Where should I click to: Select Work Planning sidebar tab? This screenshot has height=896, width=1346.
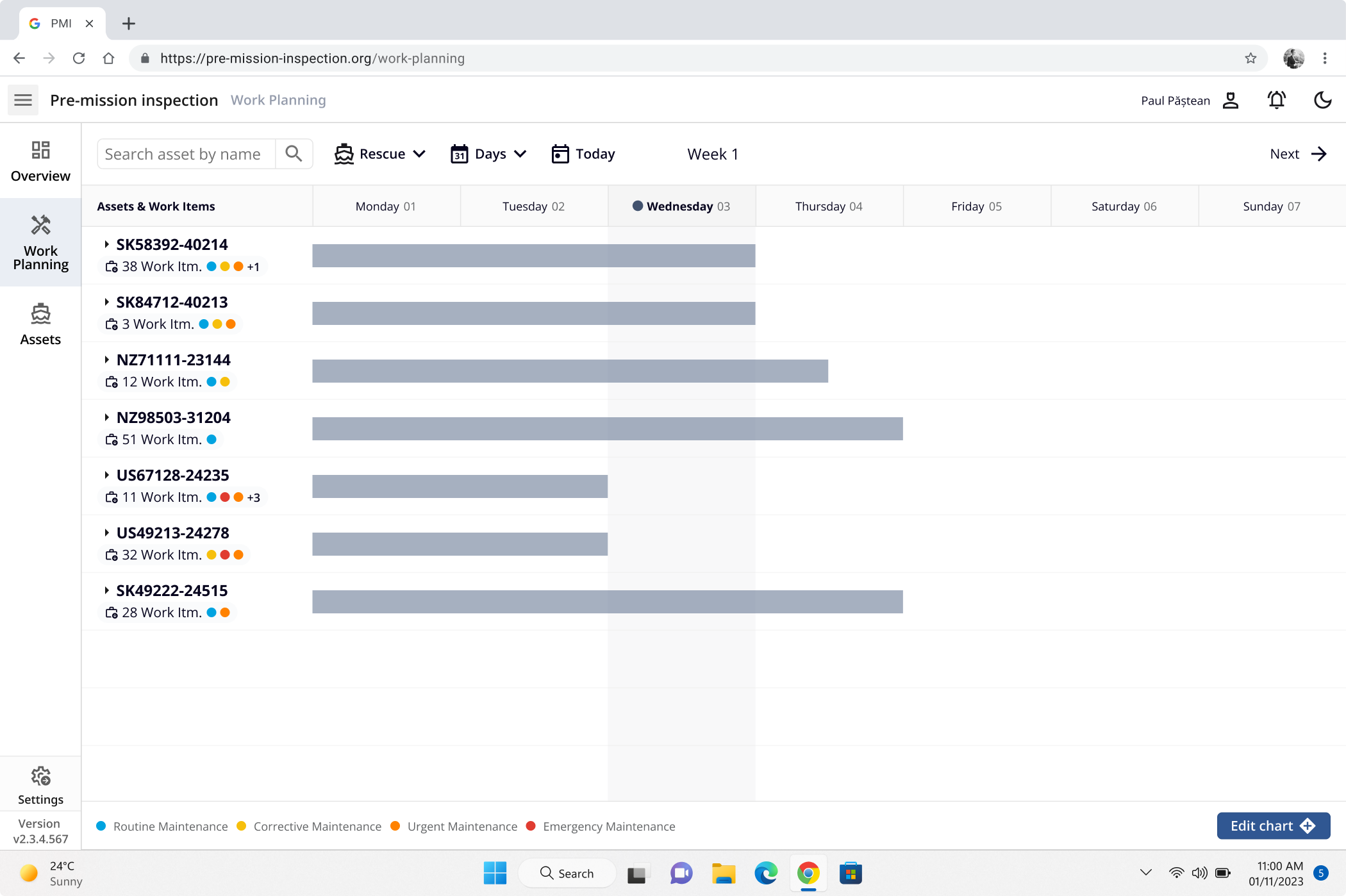click(x=40, y=243)
